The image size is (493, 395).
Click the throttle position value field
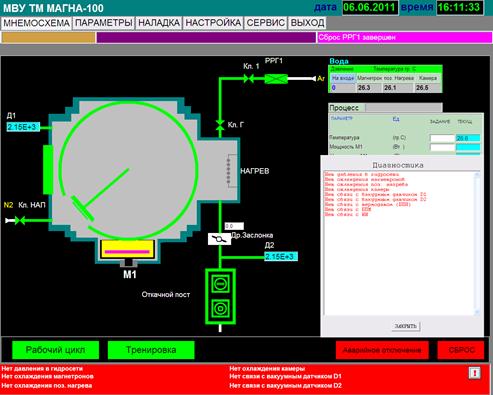coord(234,226)
